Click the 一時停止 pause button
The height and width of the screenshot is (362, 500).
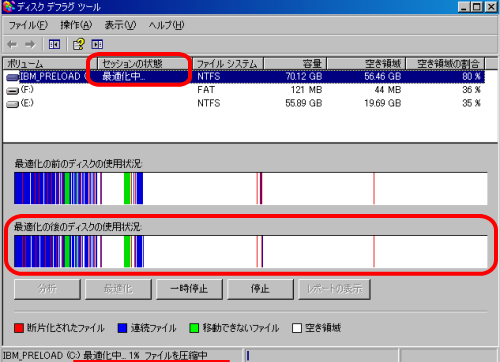[x=189, y=289]
